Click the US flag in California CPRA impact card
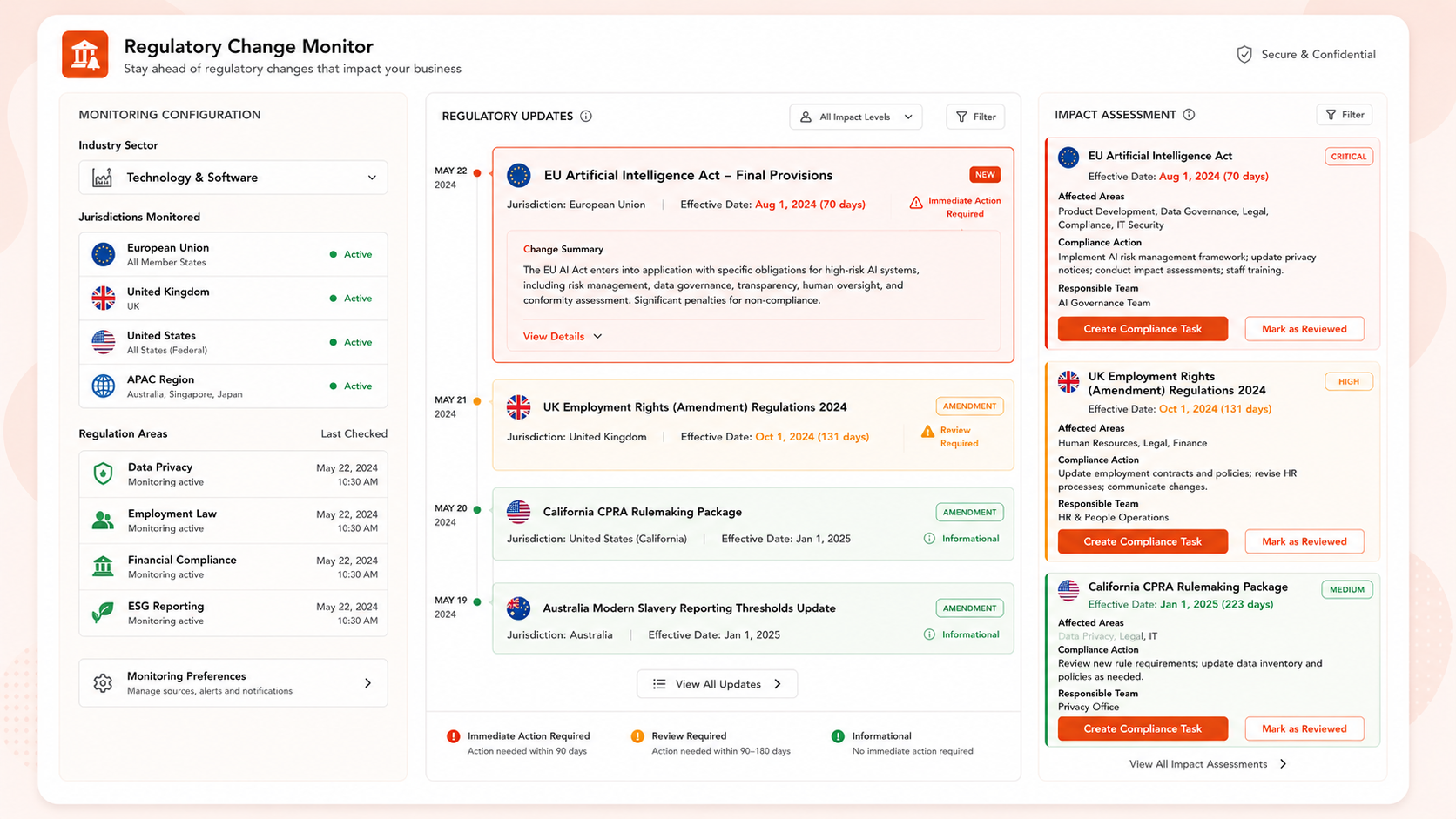The image size is (1456, 819). coord(1068,590)
